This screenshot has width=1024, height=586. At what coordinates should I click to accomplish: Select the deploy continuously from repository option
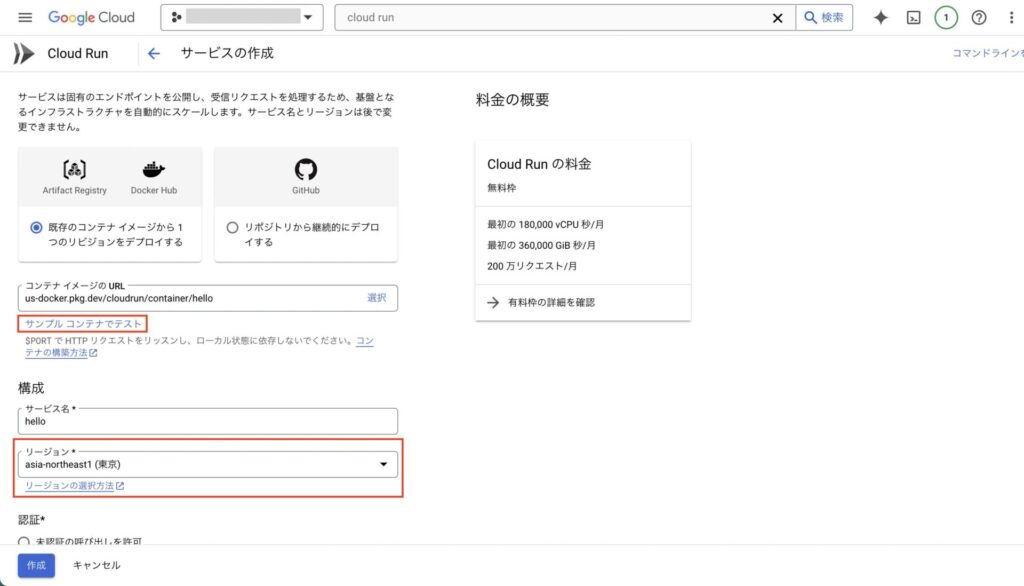[232, 227]
